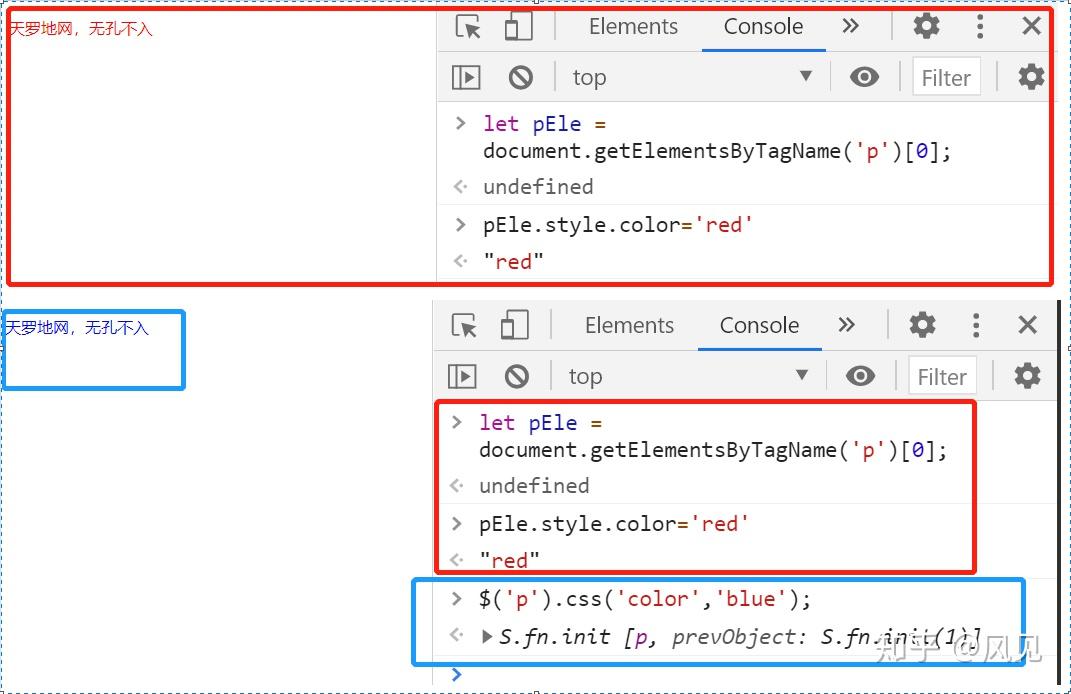Show more tabs chevron in lower DevTools

click(x=846, y=325)
